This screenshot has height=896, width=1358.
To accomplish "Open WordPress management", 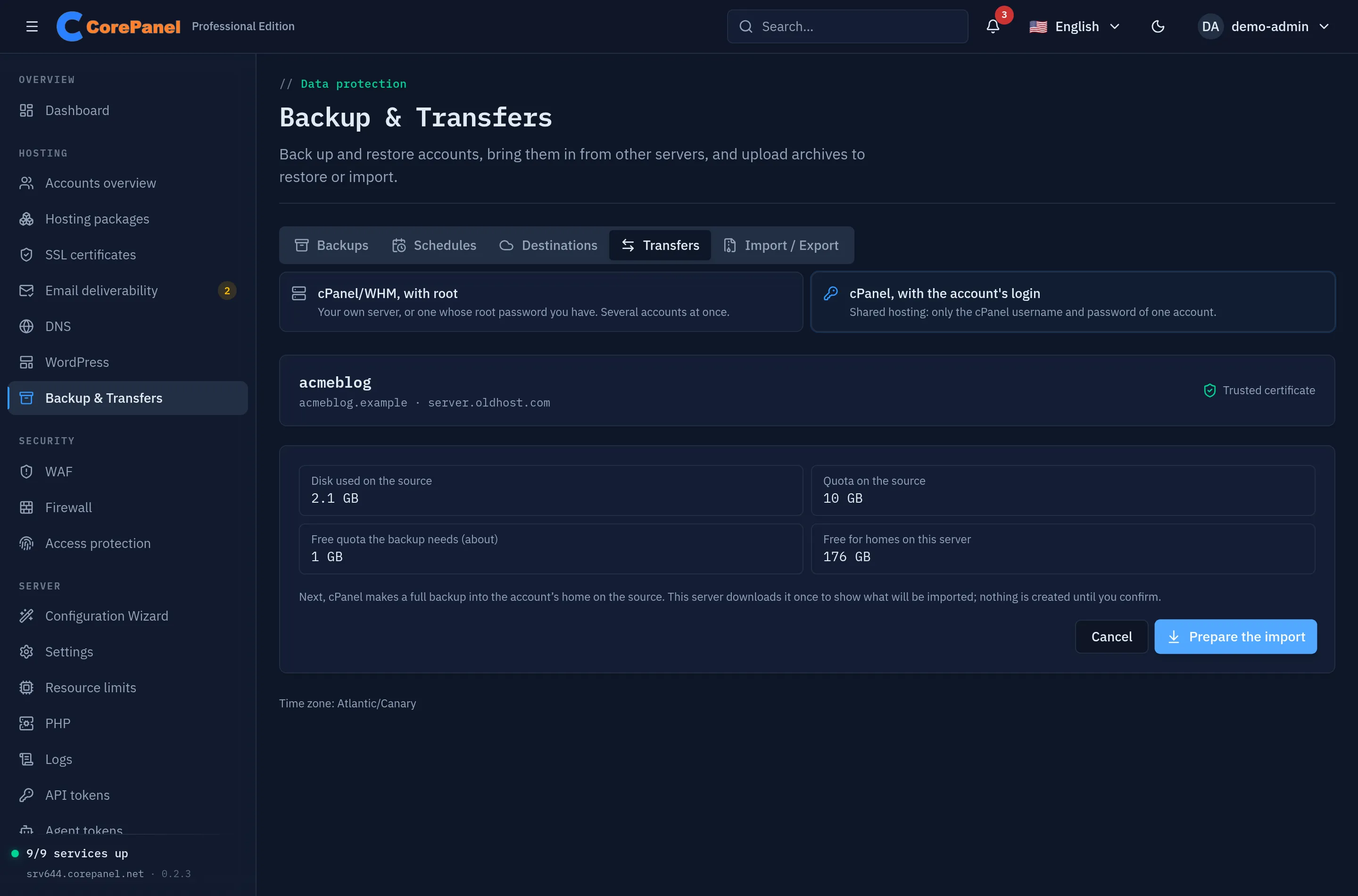I will pyautogui.click(x=128, y=362).
